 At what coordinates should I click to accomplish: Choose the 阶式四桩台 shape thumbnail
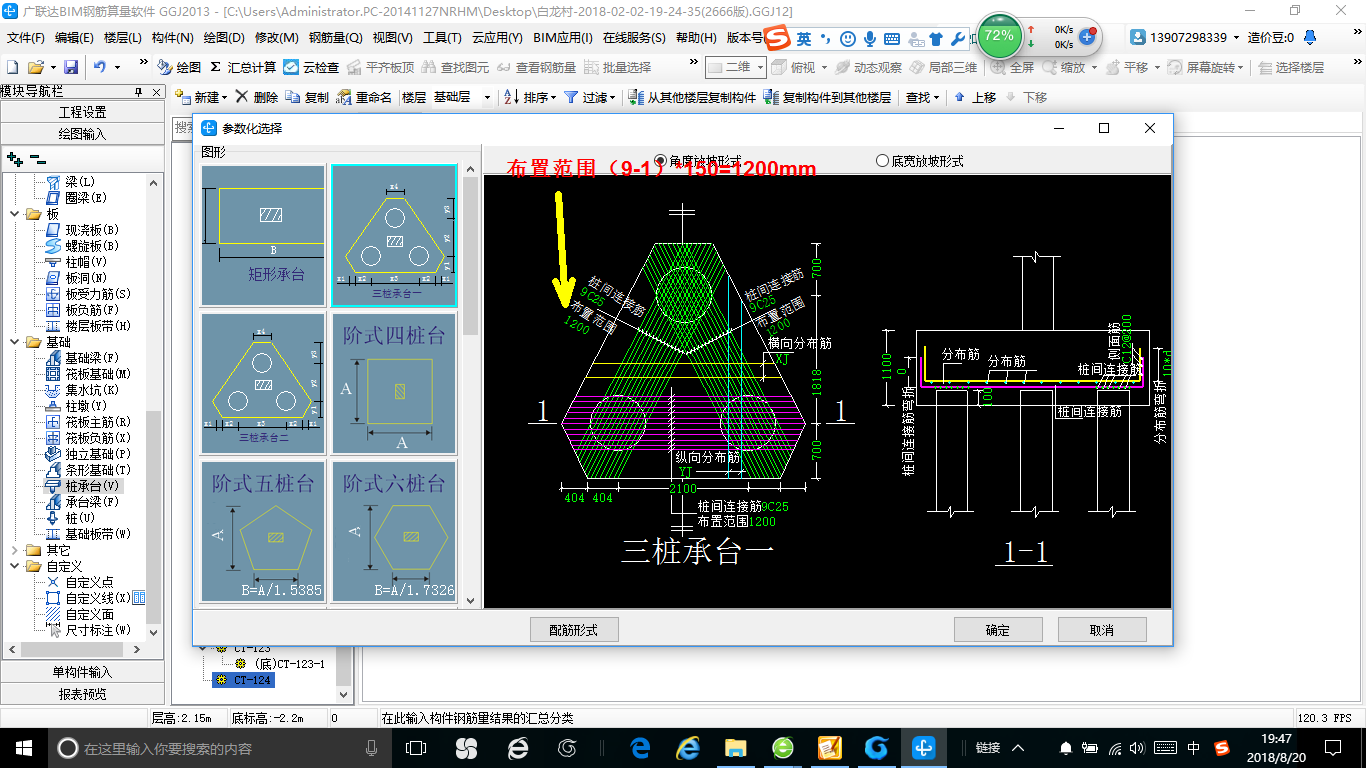(x=394, y=383)
